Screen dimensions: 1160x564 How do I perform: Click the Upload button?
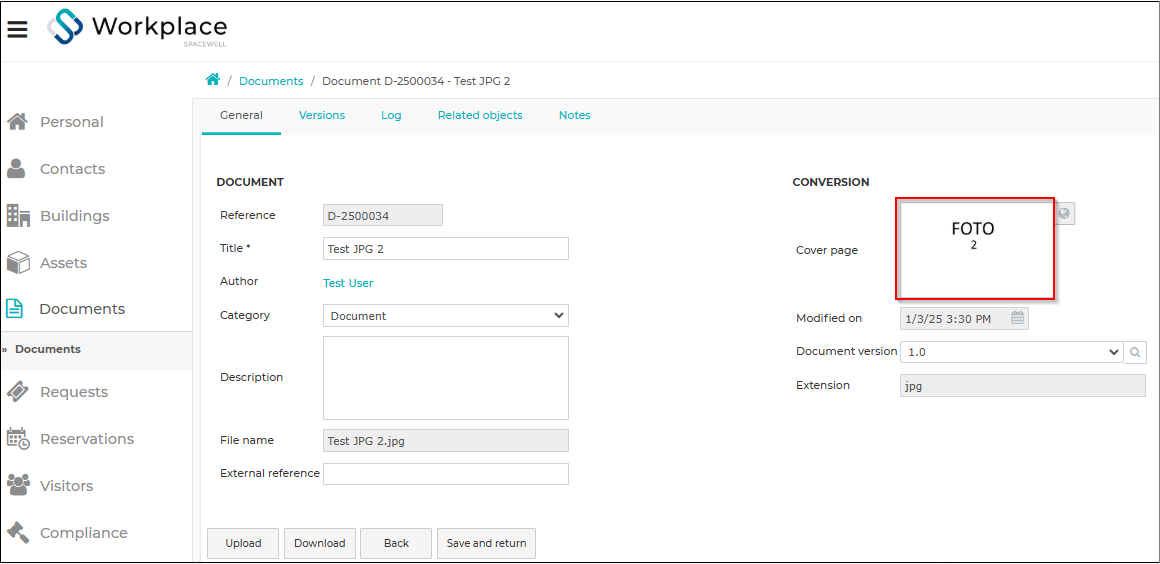(x=243, y=543)
